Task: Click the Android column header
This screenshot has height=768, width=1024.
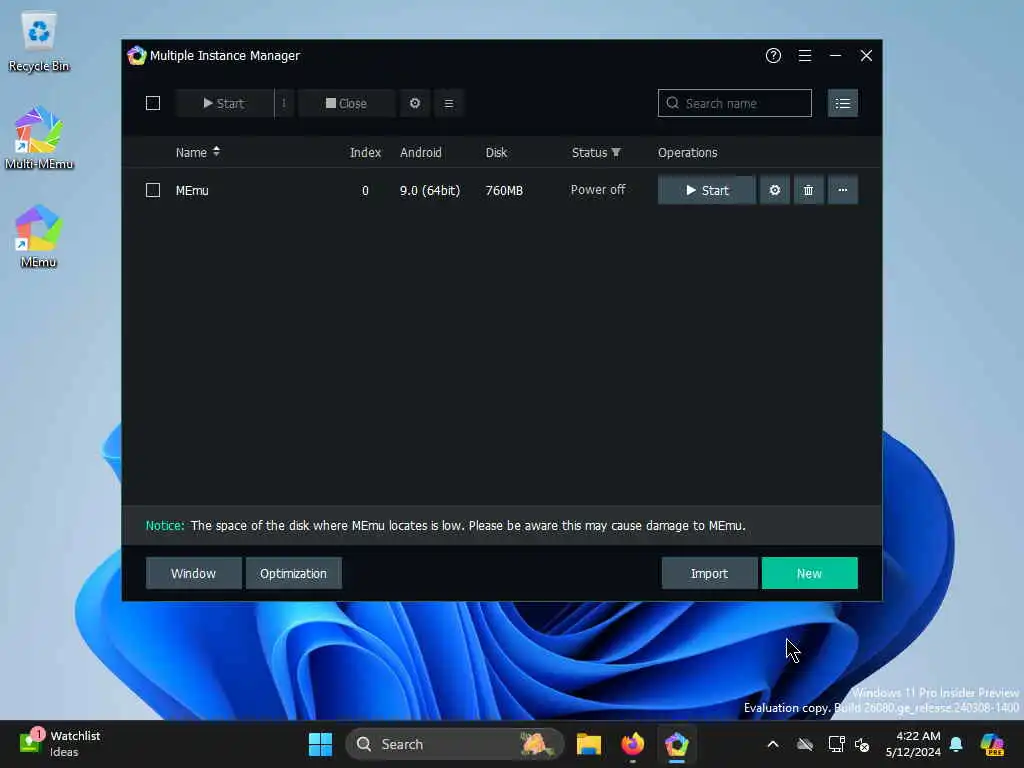Action: click(421, 152)
